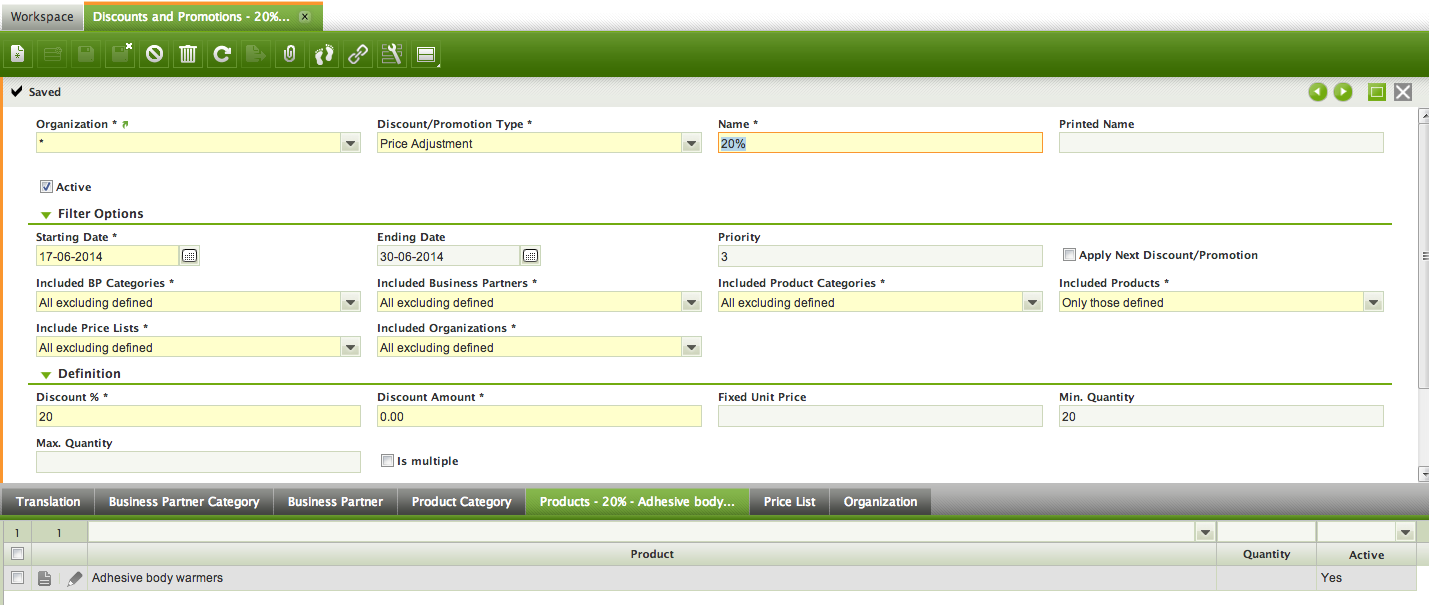This screenshot has height=605, width=1429.
Task: Click the undo changes toolbar icon
Action: [154, 54]
